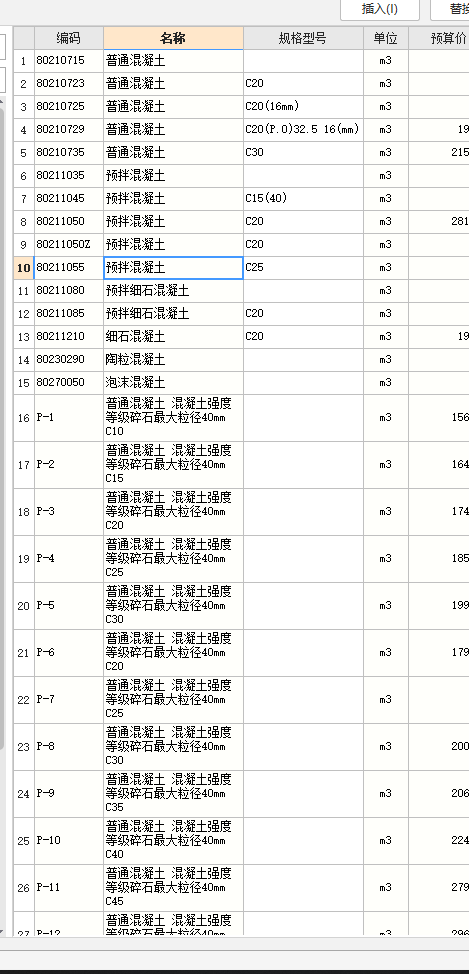Image resolution: width=469 pixels, height=974 pixels.
Task: Click name cell of row P-1 ending C10
Action: pos(173,418)
